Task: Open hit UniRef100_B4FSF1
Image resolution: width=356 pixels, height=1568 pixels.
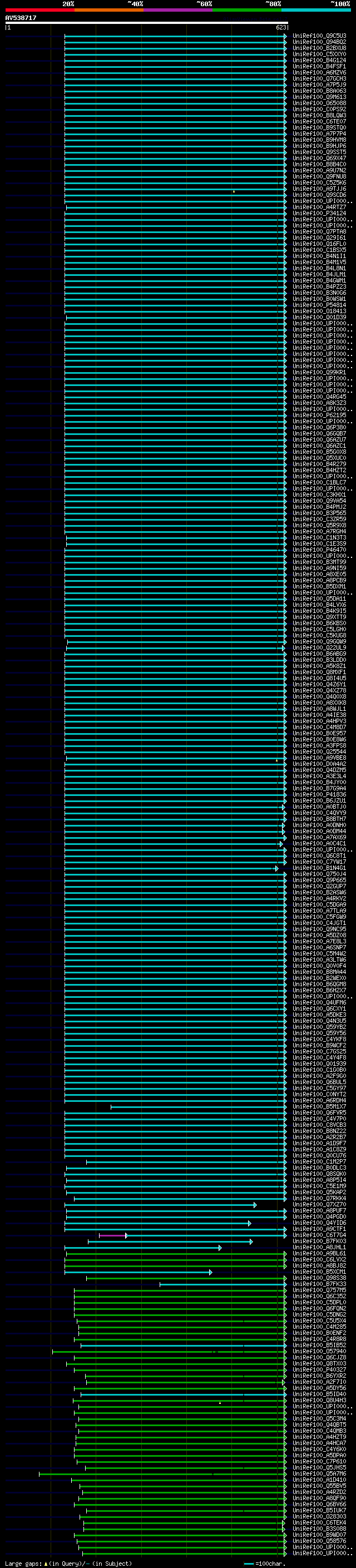Action: [319, 66]
